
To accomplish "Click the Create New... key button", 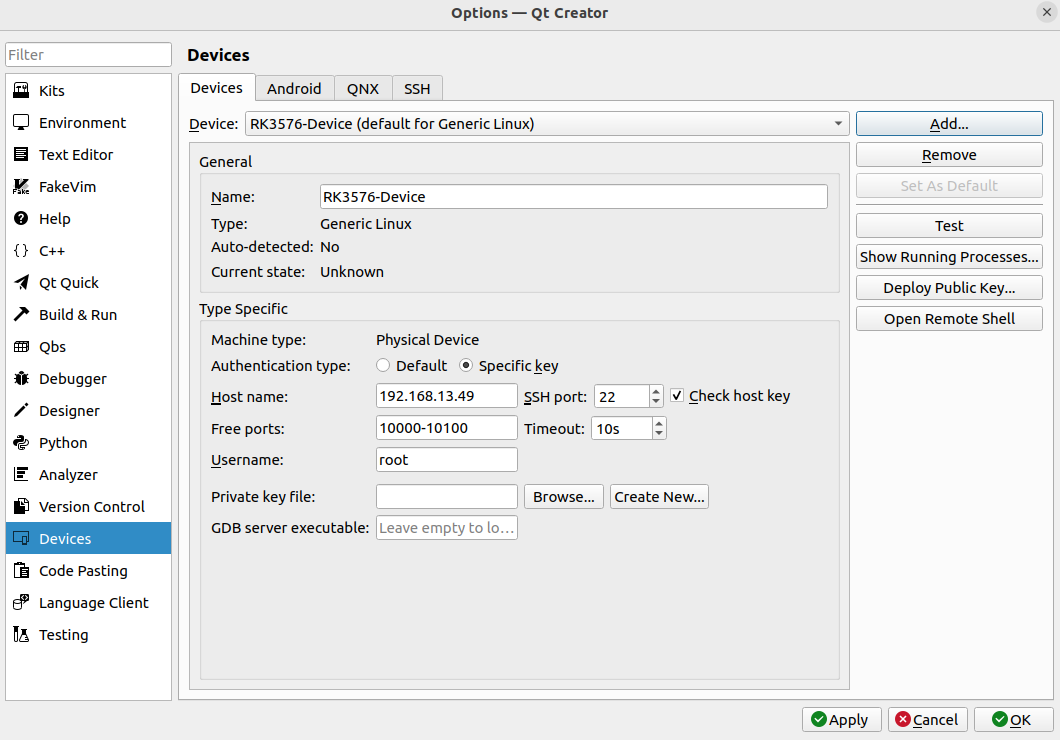I will tap(659, 497).
